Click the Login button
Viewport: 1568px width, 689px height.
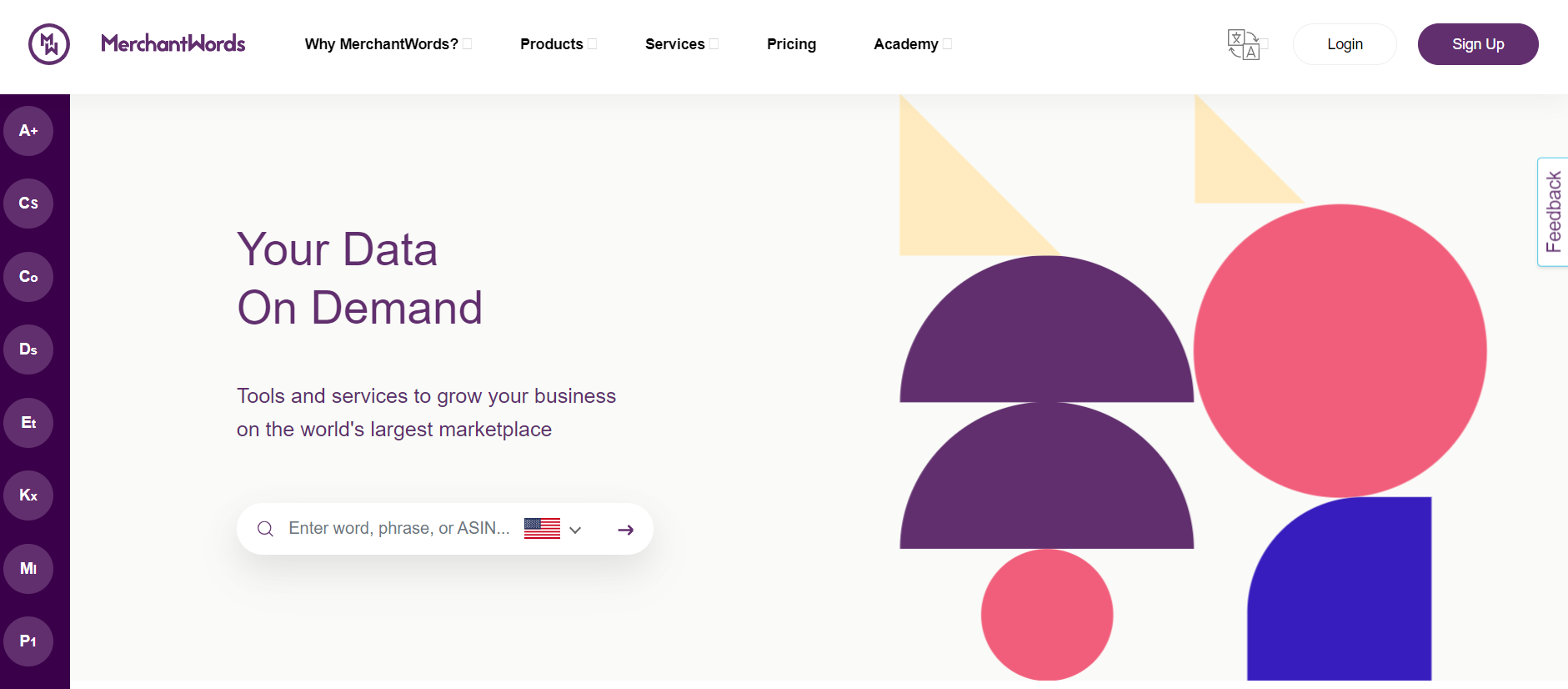click(1345, 44)
